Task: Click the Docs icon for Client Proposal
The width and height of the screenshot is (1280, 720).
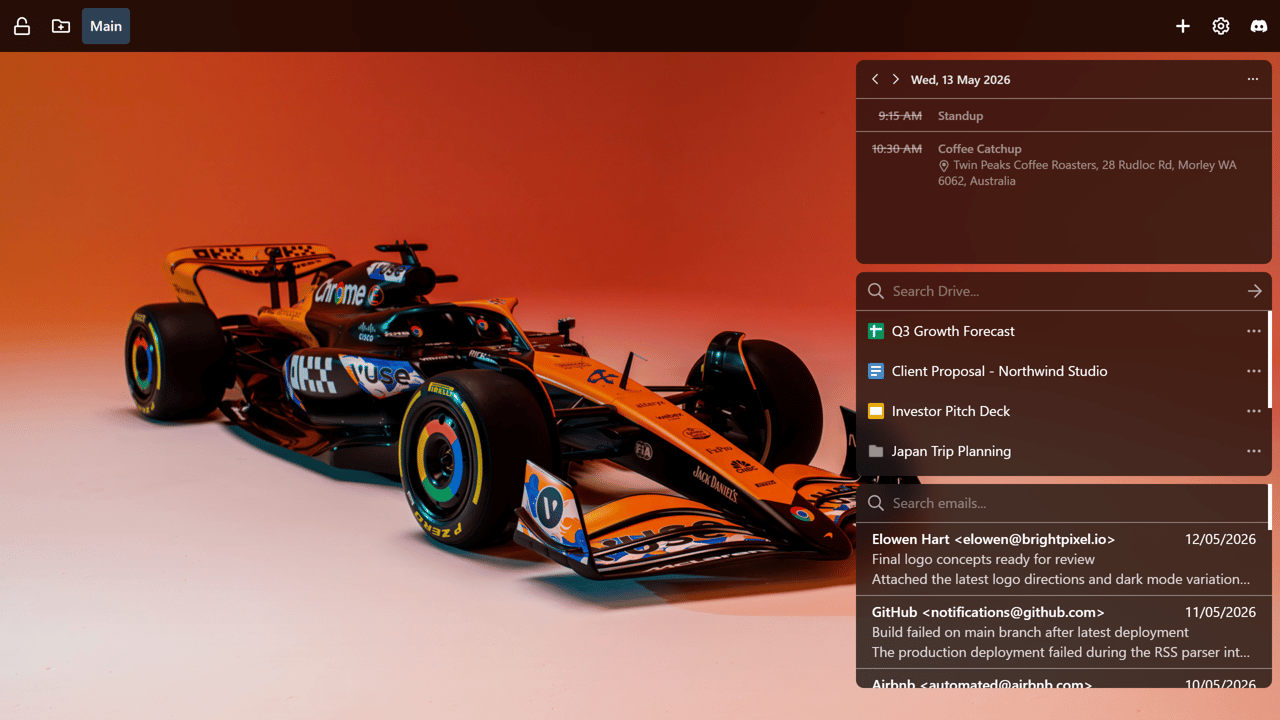Action: pos(876,371)
